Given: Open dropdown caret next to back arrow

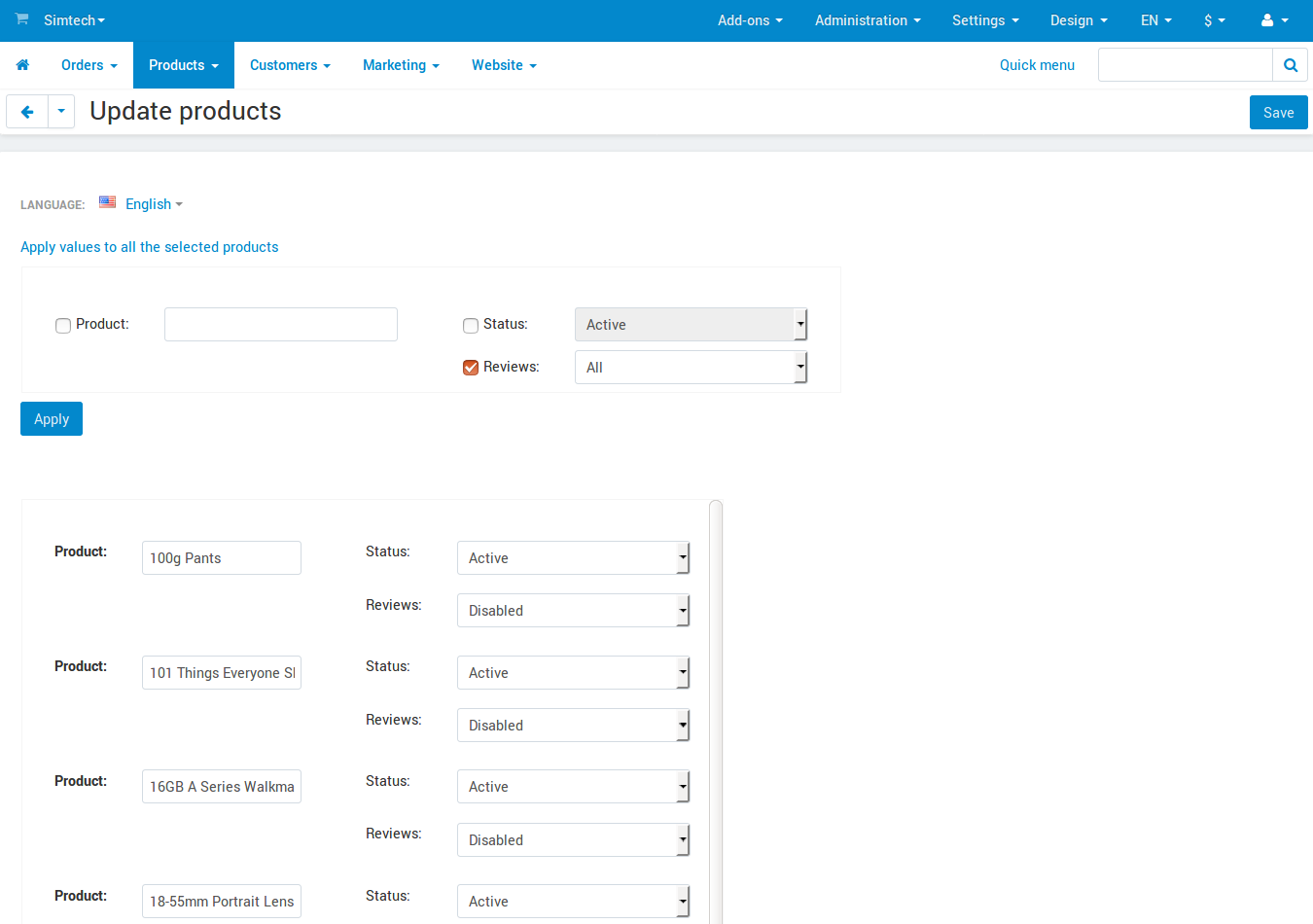Looking at the screenshot, I should tap(61, 112).
